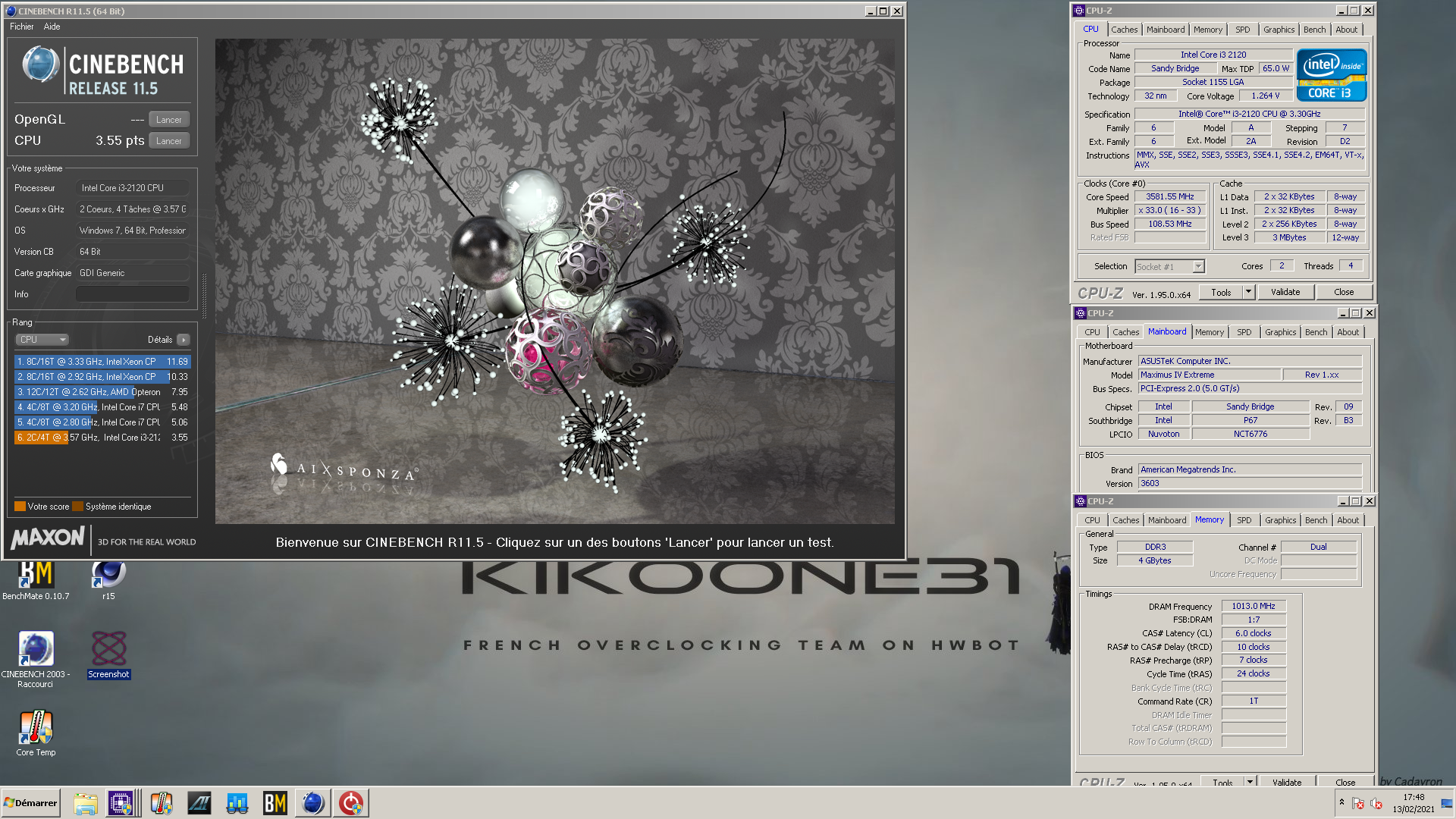The image size is (1456, 819).
Task: Select the Screenshot desktop icon
Action: tap(108, 655)
